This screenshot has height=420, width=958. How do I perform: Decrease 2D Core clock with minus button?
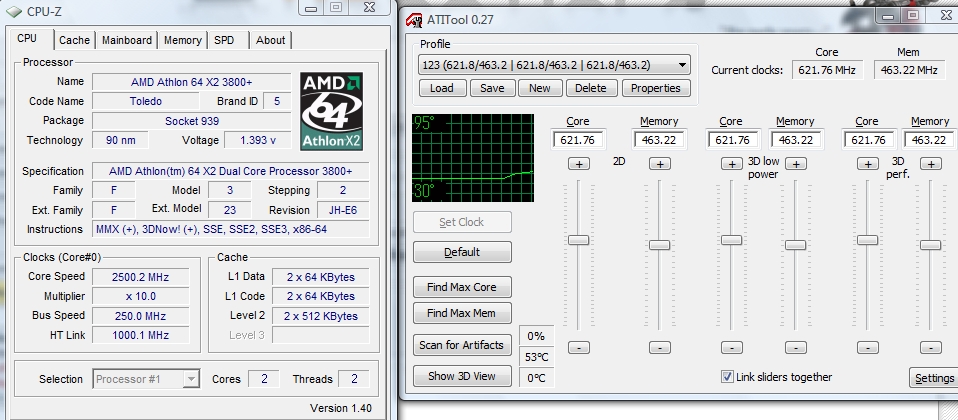[579, 348]
